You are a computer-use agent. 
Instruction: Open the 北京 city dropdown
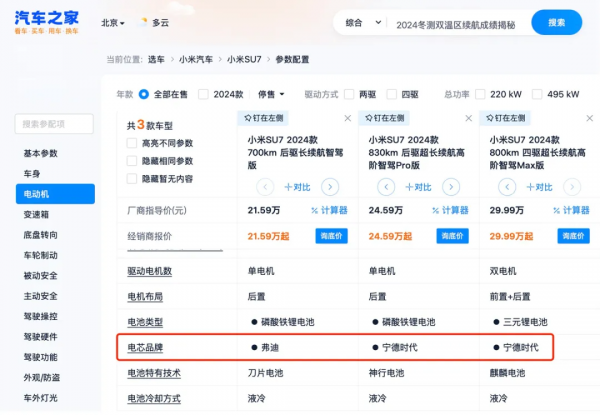pyautogui.click(x=113, y=23)
